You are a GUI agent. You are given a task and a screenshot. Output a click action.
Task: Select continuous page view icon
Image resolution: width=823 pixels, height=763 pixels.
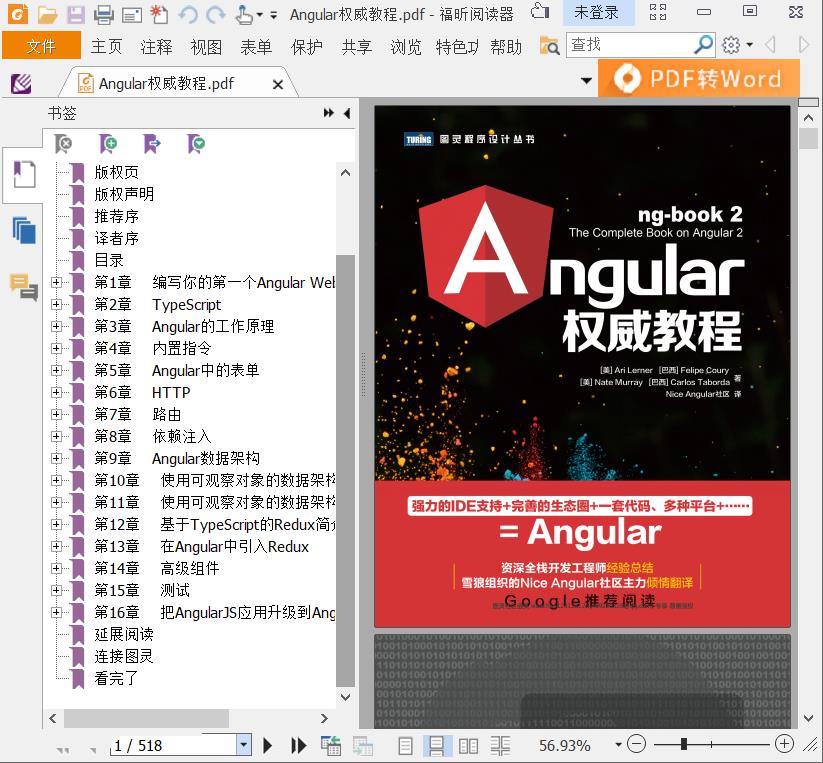click(436, 746)
